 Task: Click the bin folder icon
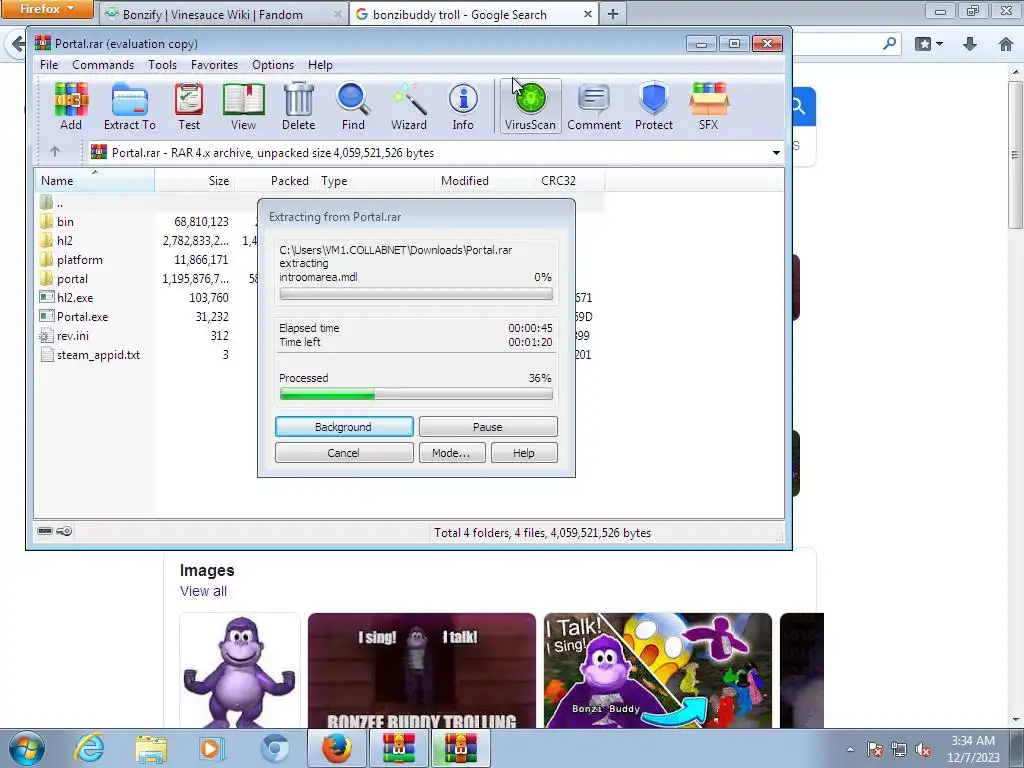coord(46,221)
